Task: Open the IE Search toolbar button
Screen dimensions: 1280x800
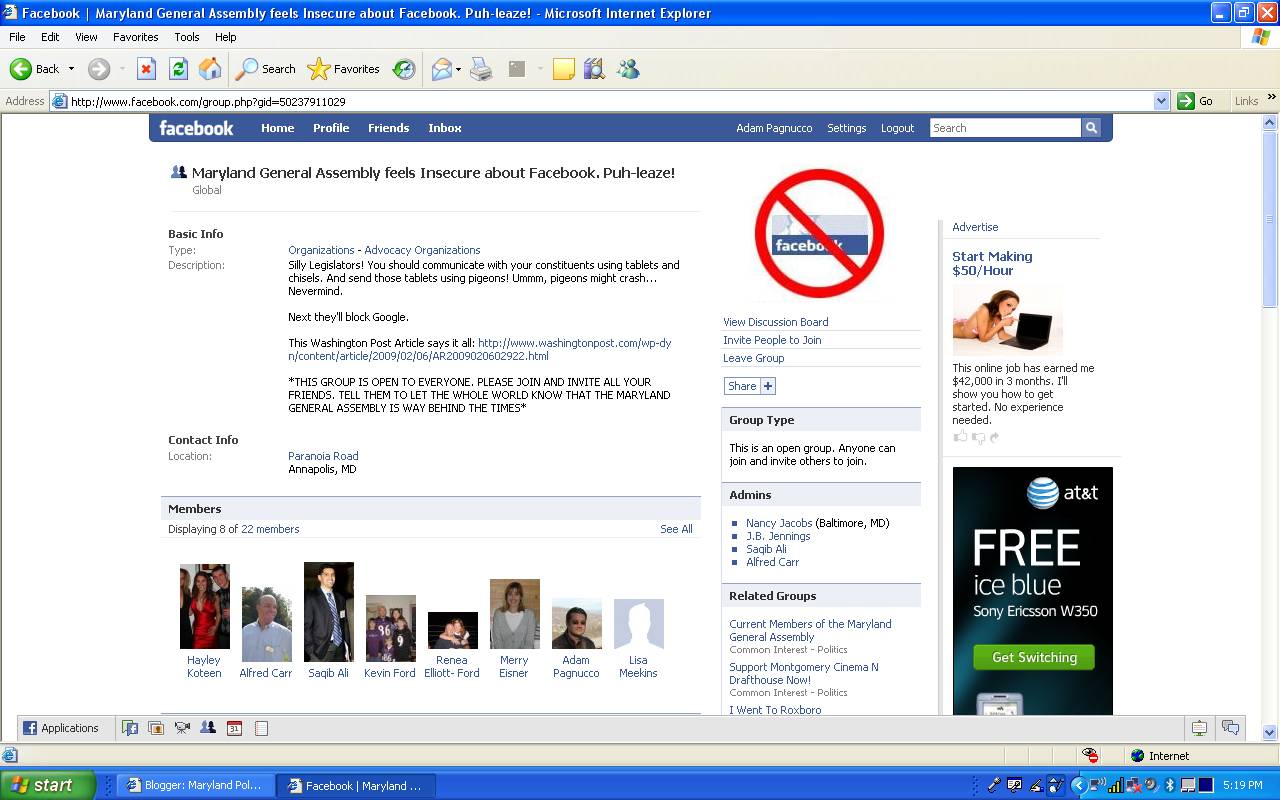Action: (x=265, y=69)
